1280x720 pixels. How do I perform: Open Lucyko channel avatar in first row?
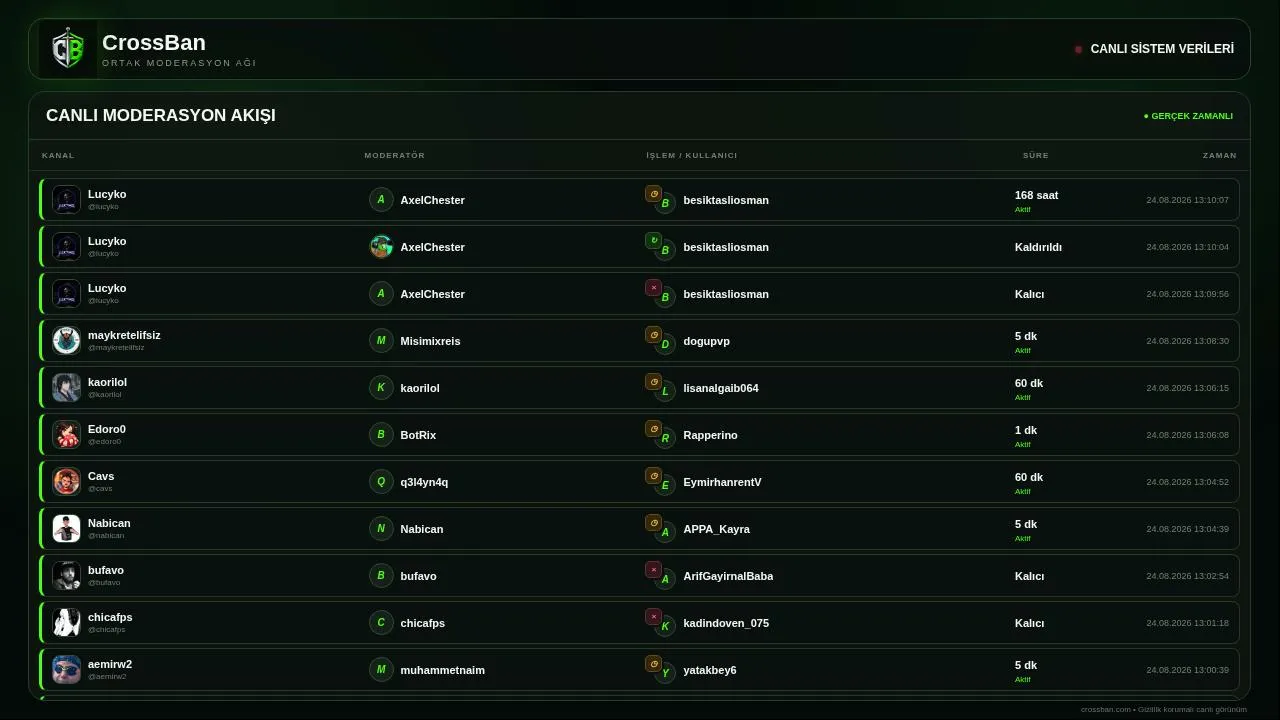tap(66, 199)
